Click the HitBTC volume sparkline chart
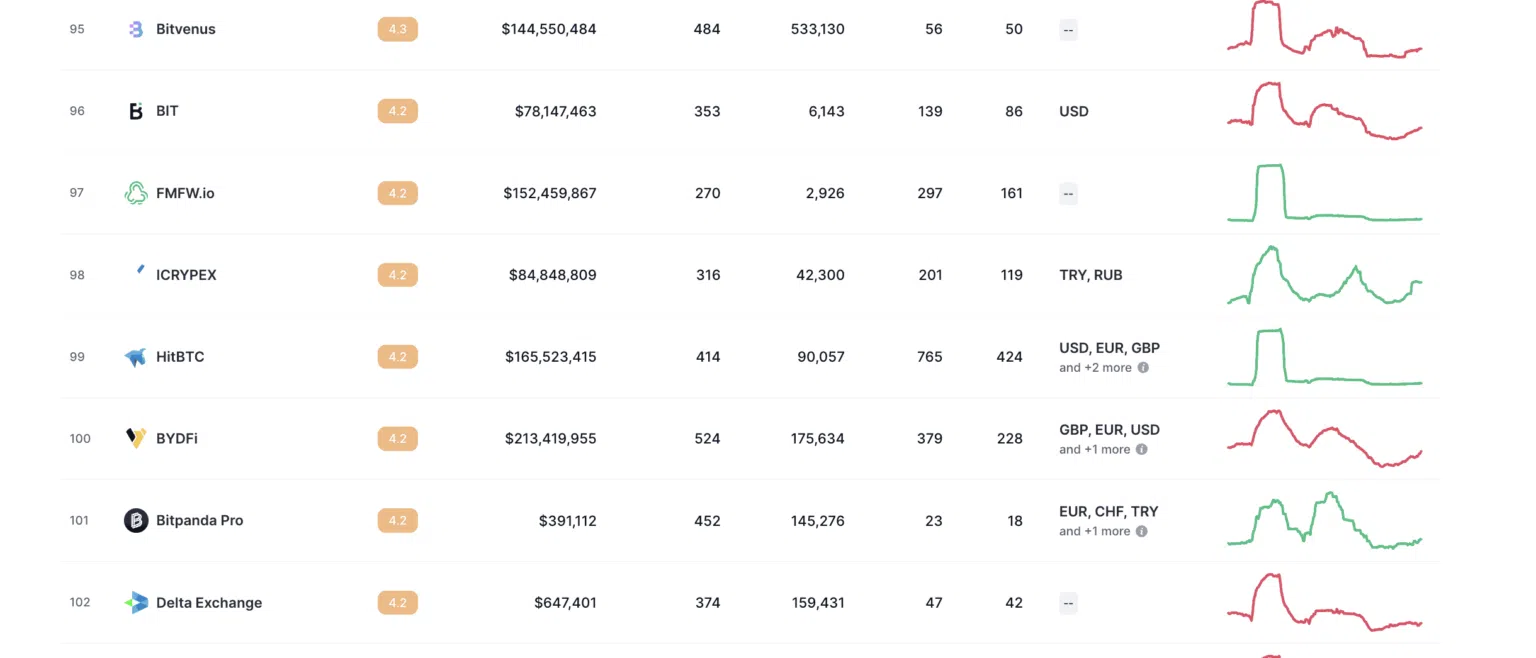The image size is (1536, 658). pyautogui.click(x=1324, y=357)
